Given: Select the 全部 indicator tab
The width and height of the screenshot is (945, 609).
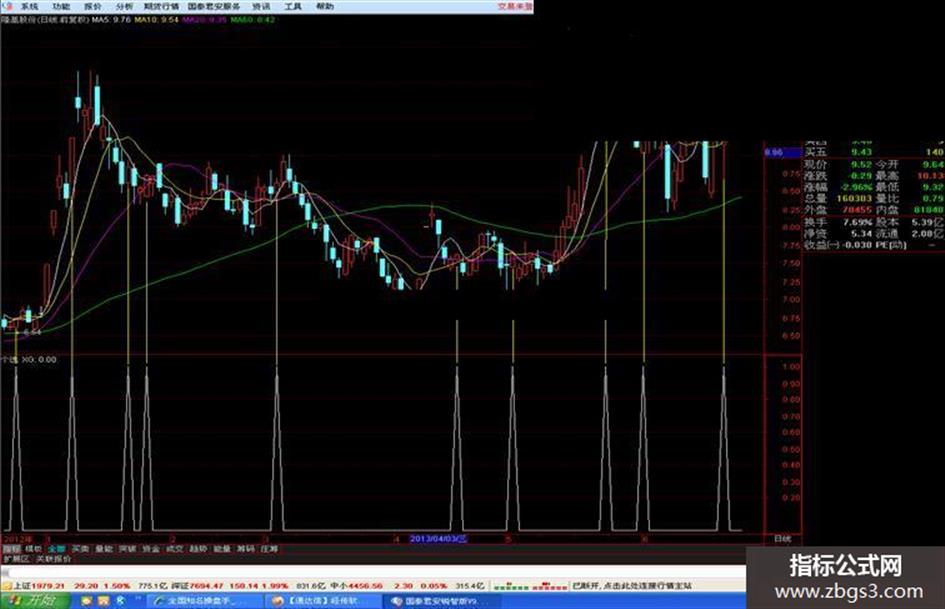Looking at the screenshot, I should (57, 549).
